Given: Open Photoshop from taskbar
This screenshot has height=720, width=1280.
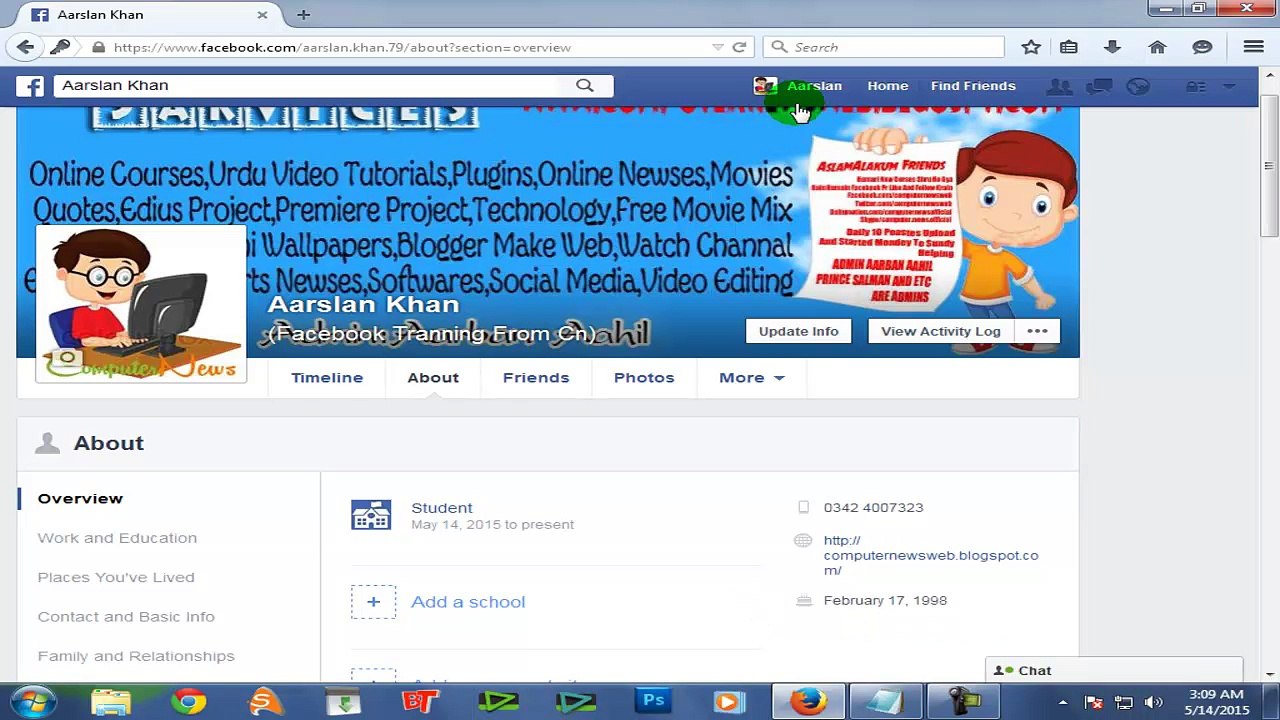Looking at the screenshot, I should [x=653, y=702].
